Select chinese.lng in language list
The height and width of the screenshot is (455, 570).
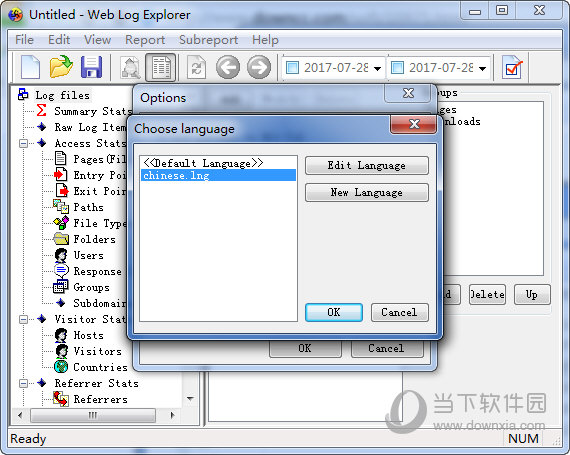[218, 175]
